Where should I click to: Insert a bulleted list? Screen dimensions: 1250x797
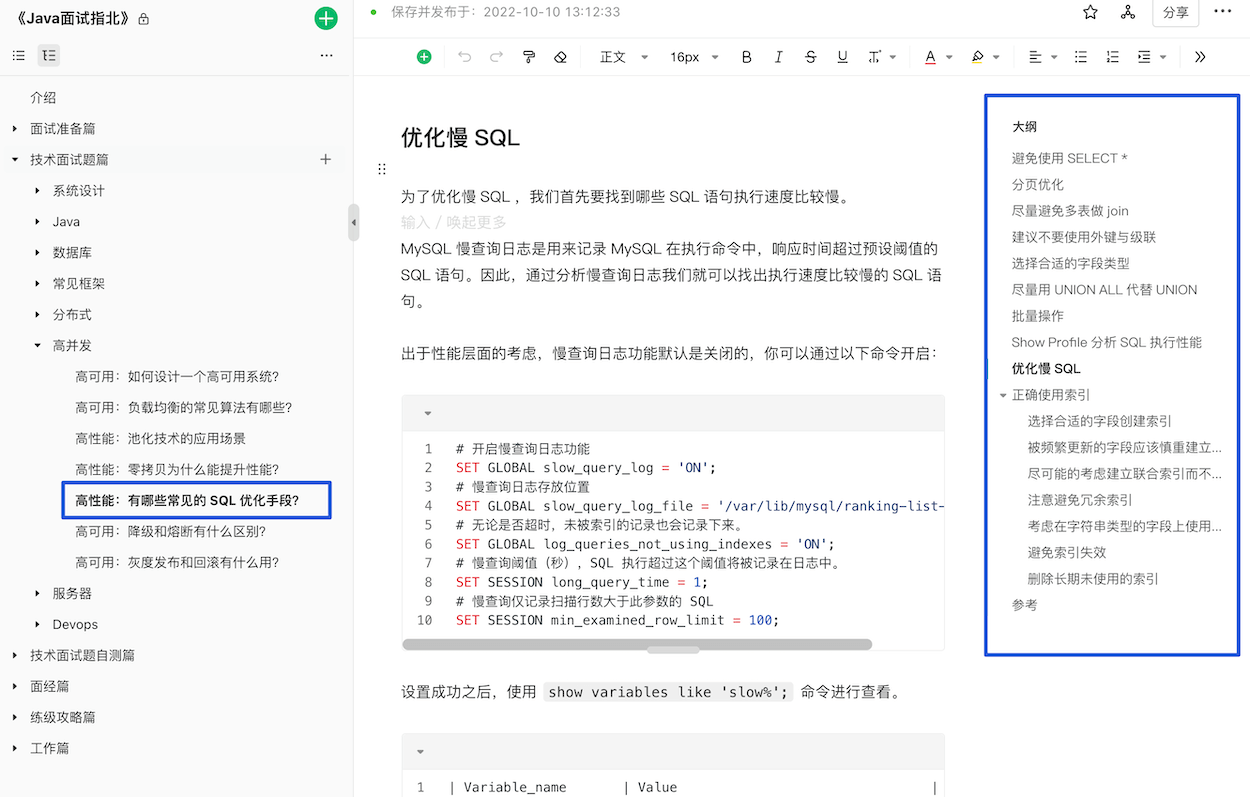(1080, 57)
